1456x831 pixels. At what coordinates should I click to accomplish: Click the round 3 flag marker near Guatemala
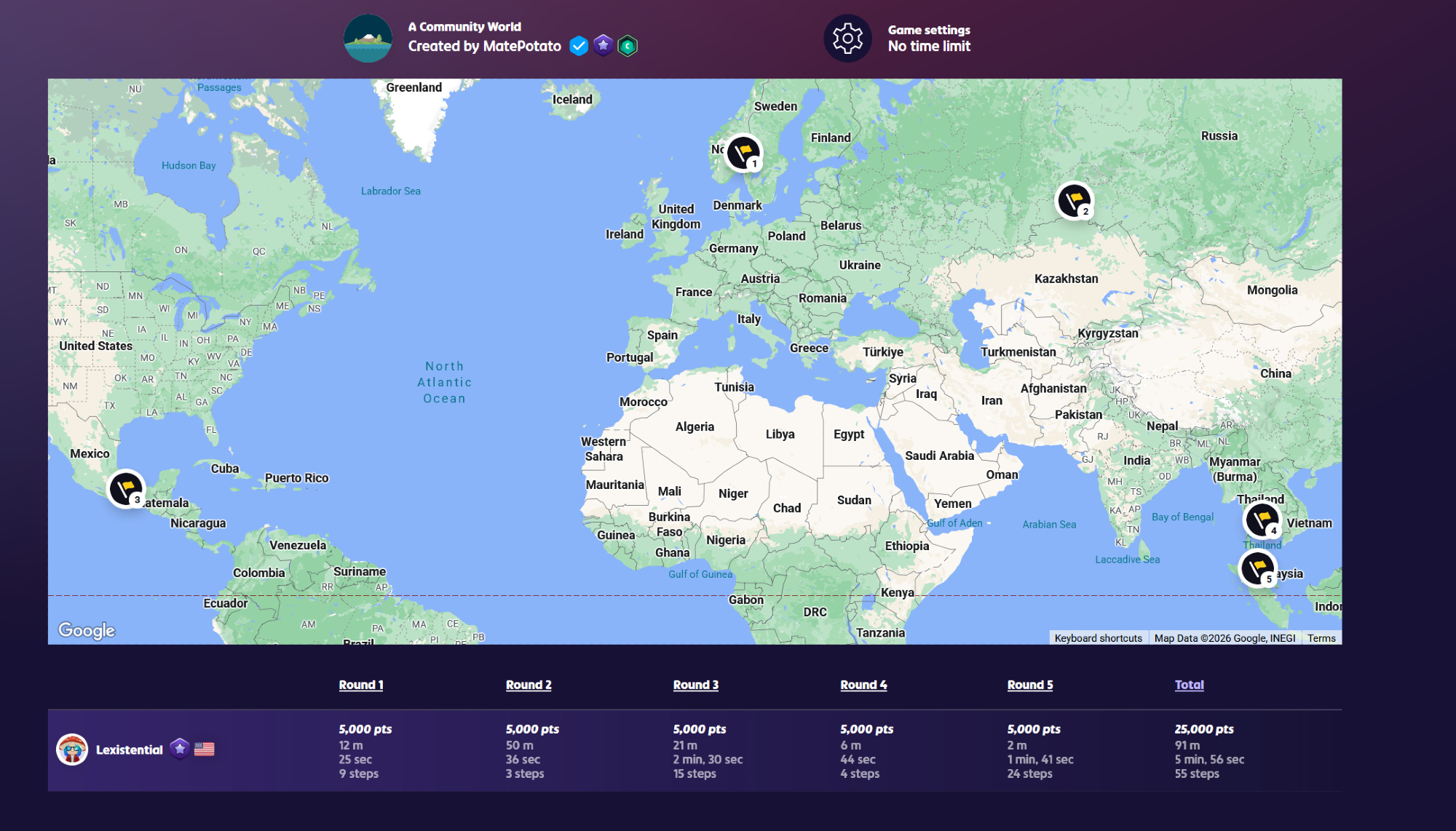[x=126, y=488]
